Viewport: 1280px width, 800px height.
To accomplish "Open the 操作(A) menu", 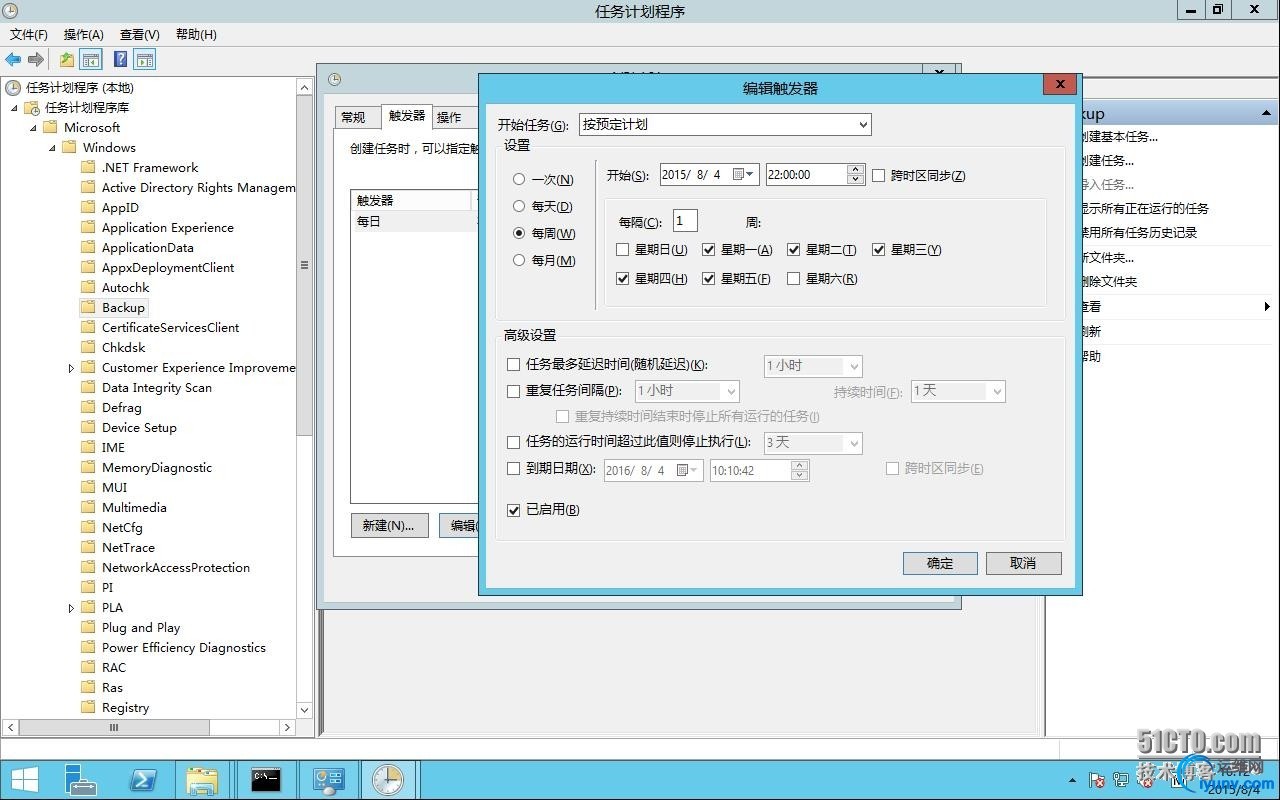I will 84,34.
